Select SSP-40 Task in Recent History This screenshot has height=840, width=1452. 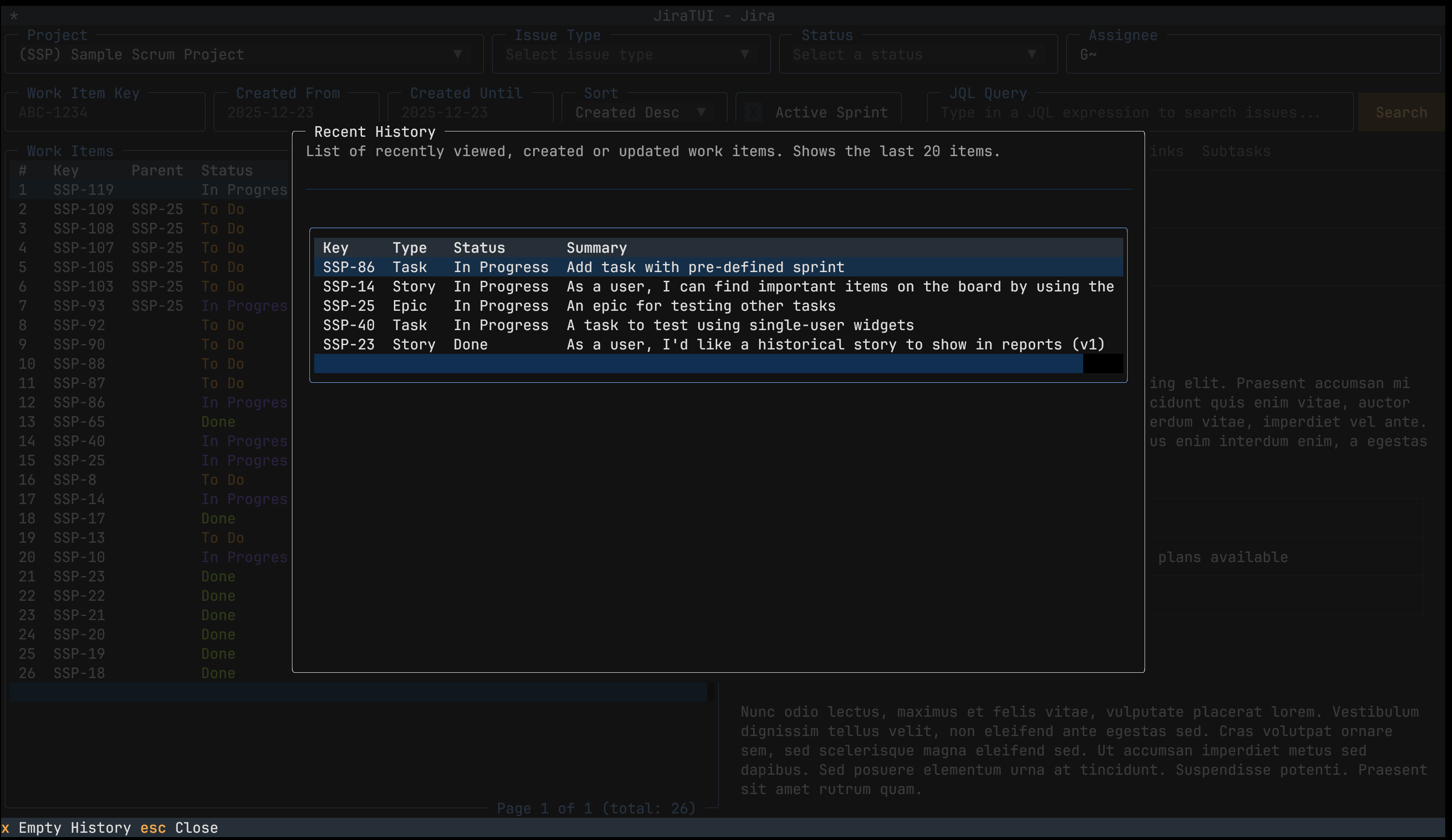(x=718, y=325)
